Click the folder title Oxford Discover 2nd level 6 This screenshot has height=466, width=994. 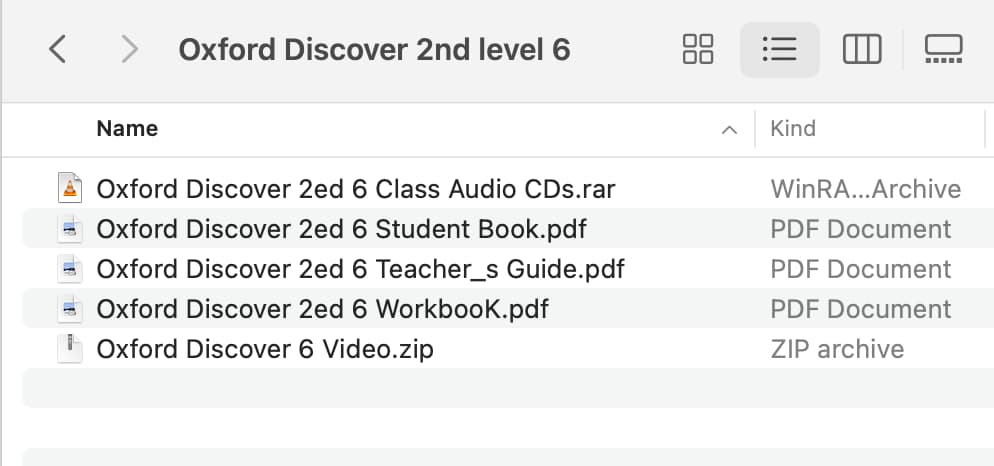click(x=375, y=49)
